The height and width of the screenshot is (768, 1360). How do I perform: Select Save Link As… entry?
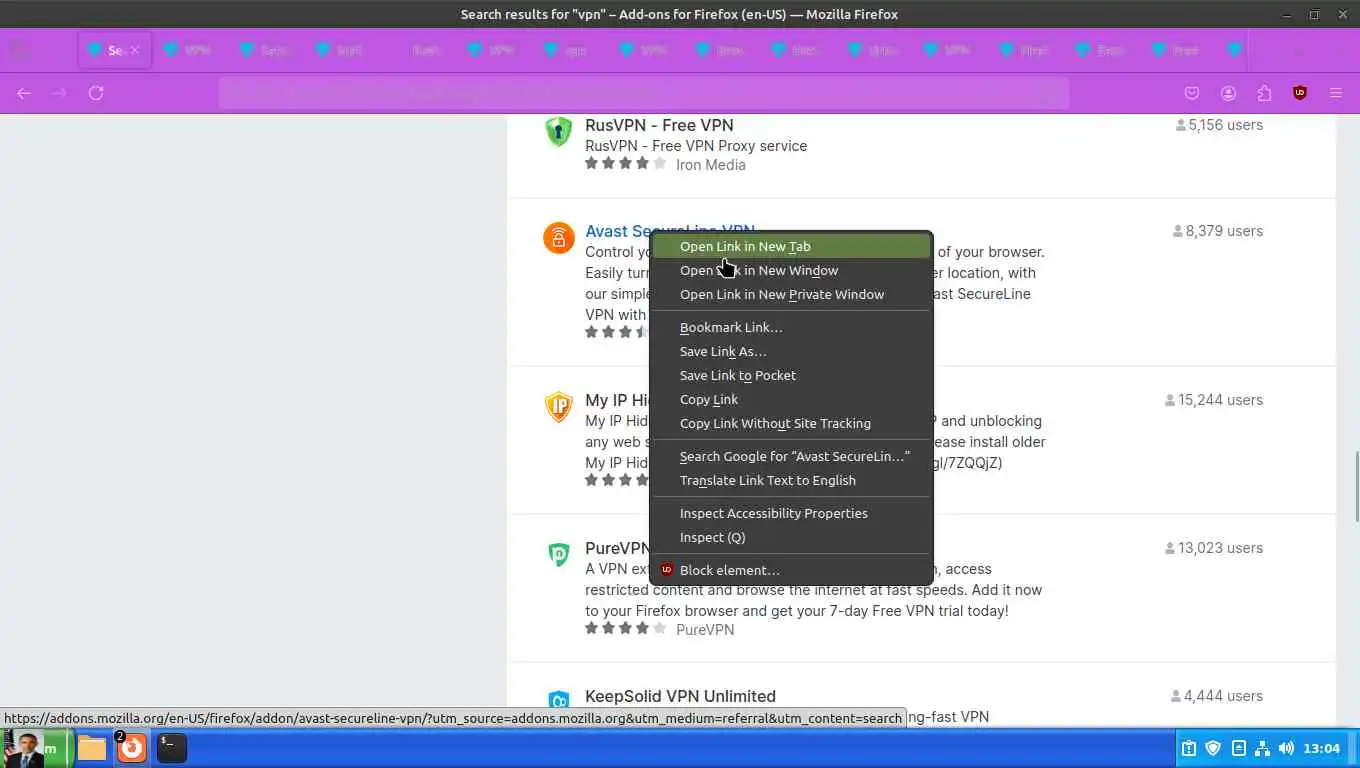pos(791,351)
